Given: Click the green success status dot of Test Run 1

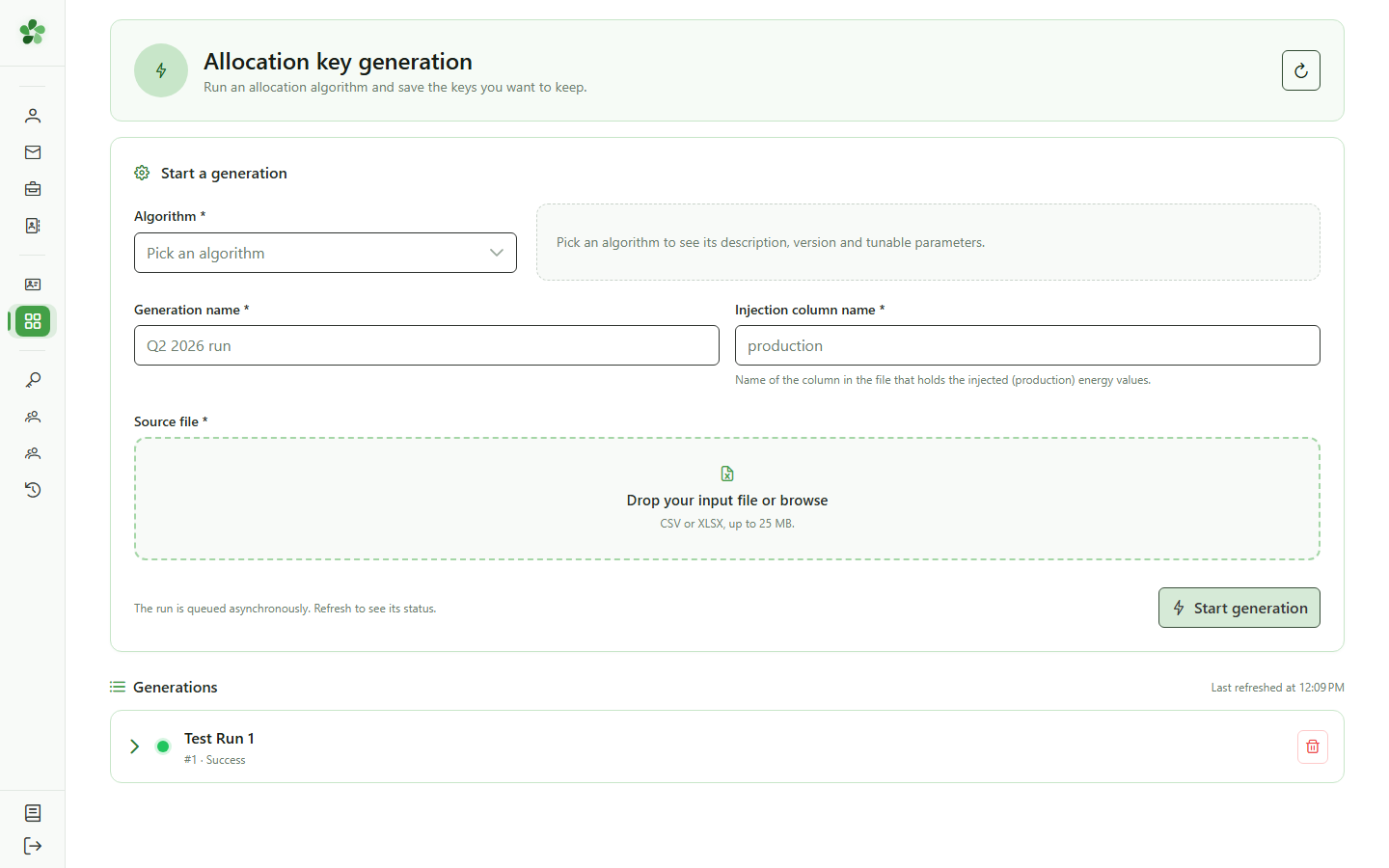Looking at the screenshot, I should 163,746.
